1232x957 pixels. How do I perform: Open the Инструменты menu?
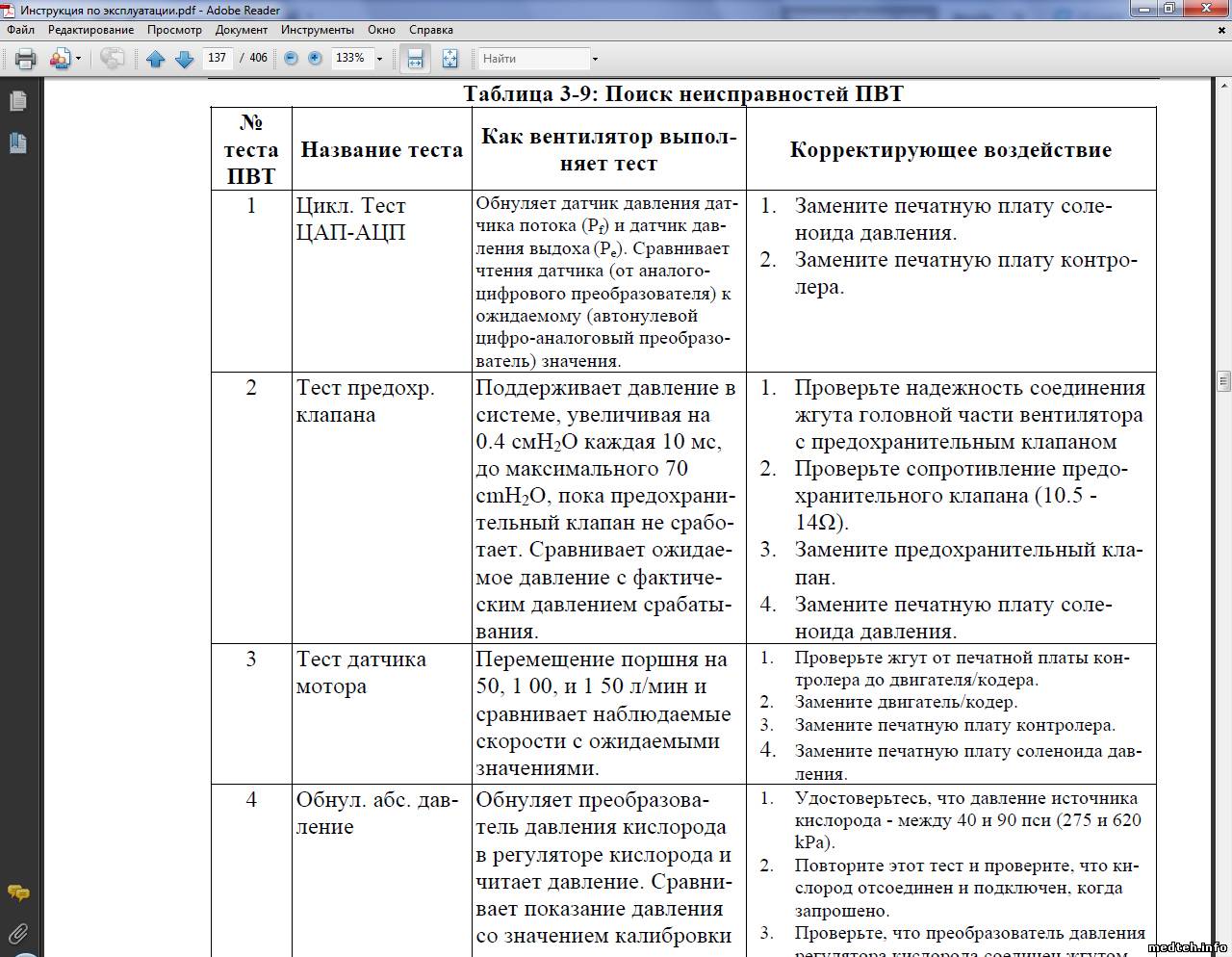tap(317, 30)
